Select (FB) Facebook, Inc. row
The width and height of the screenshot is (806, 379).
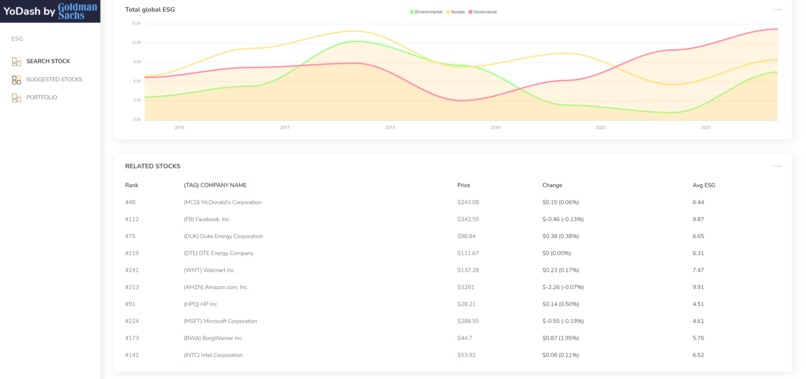[453, 220]
